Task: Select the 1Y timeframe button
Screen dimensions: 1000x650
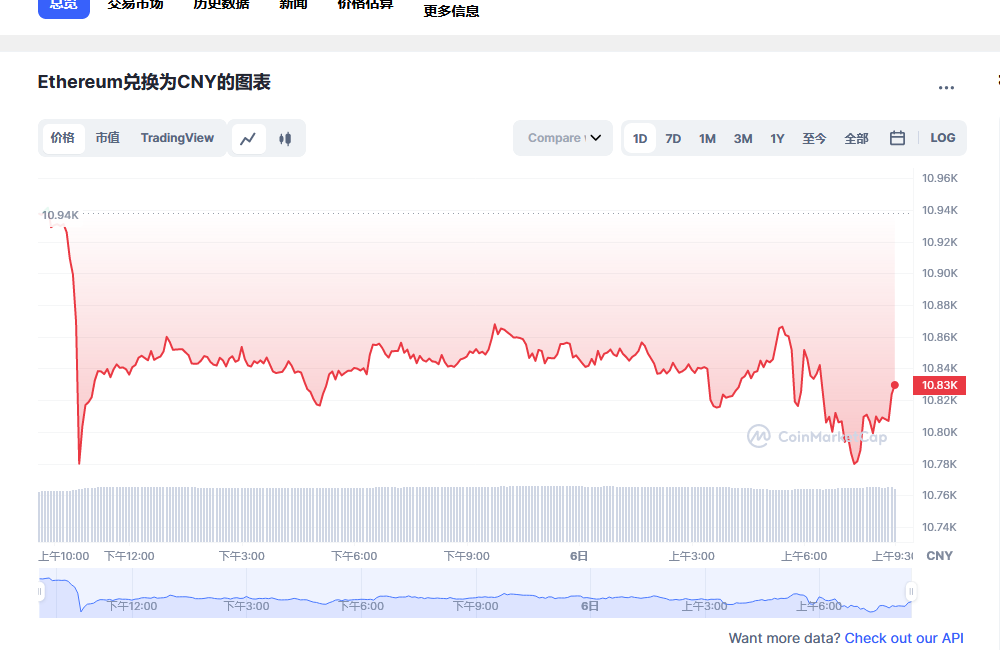Action: [x=777, y=138]
